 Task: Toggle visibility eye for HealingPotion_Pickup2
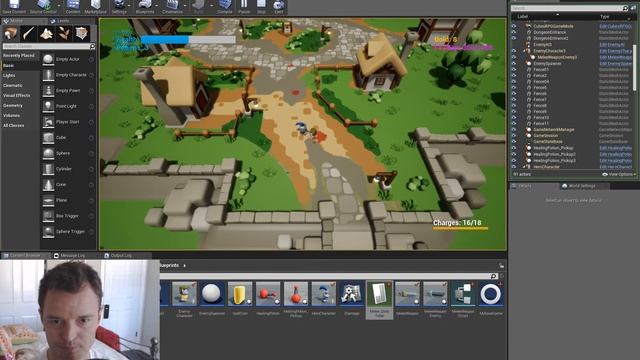[x=514, y=154]
